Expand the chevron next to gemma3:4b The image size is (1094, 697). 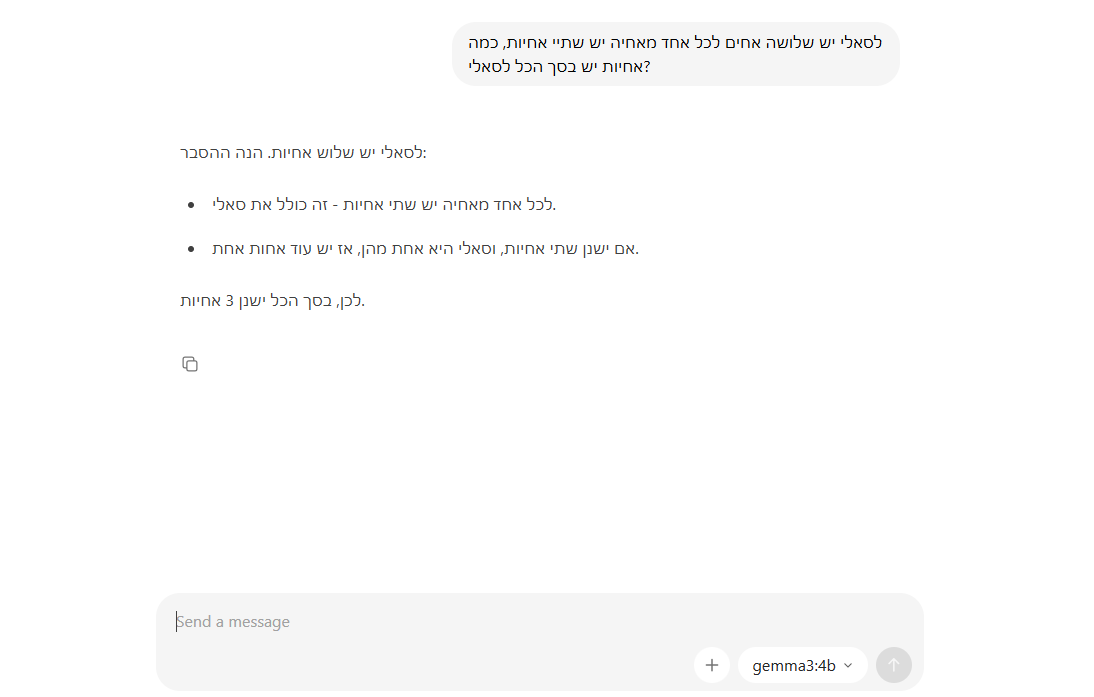pyautogui.click(x=849, y=665)
